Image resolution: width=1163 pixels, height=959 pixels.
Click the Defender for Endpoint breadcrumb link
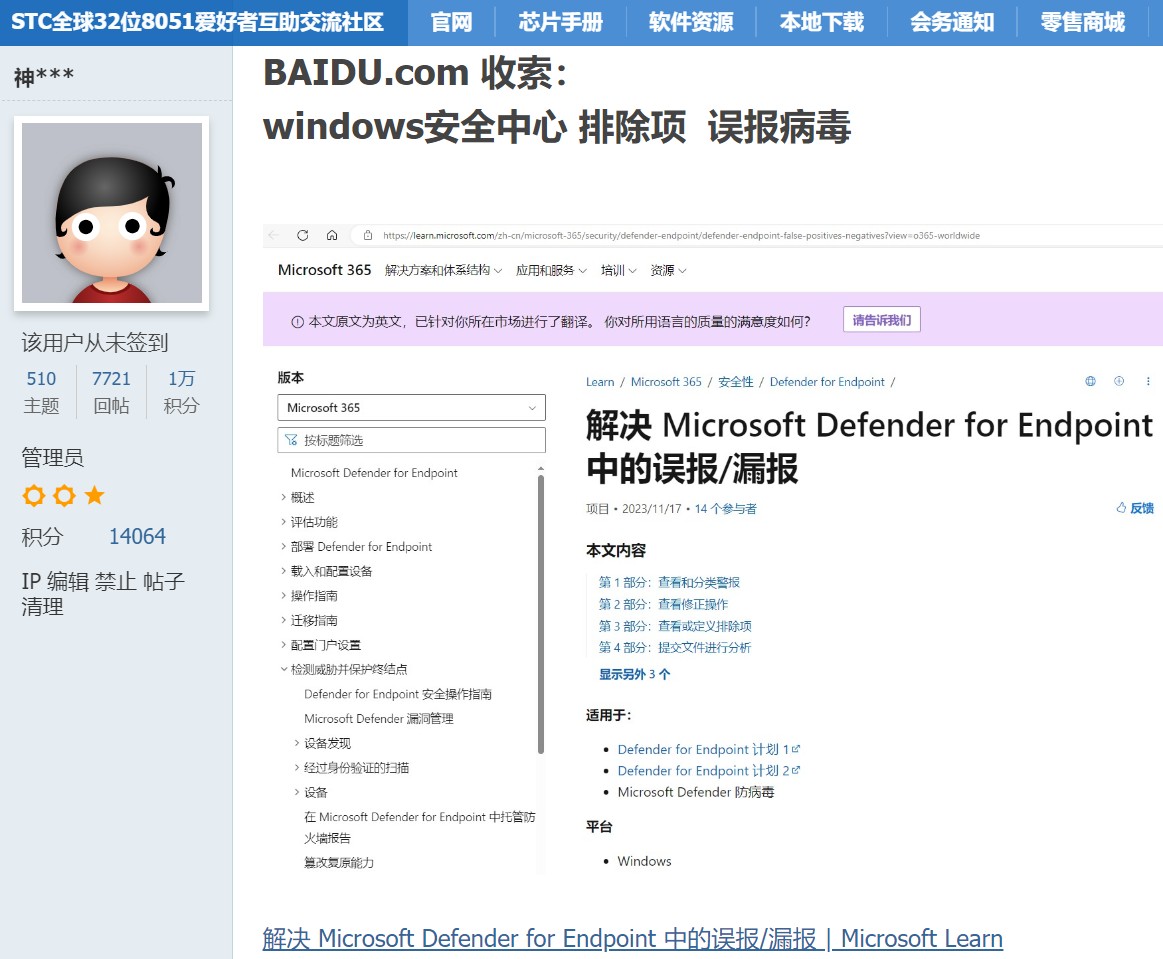(827, 382)
